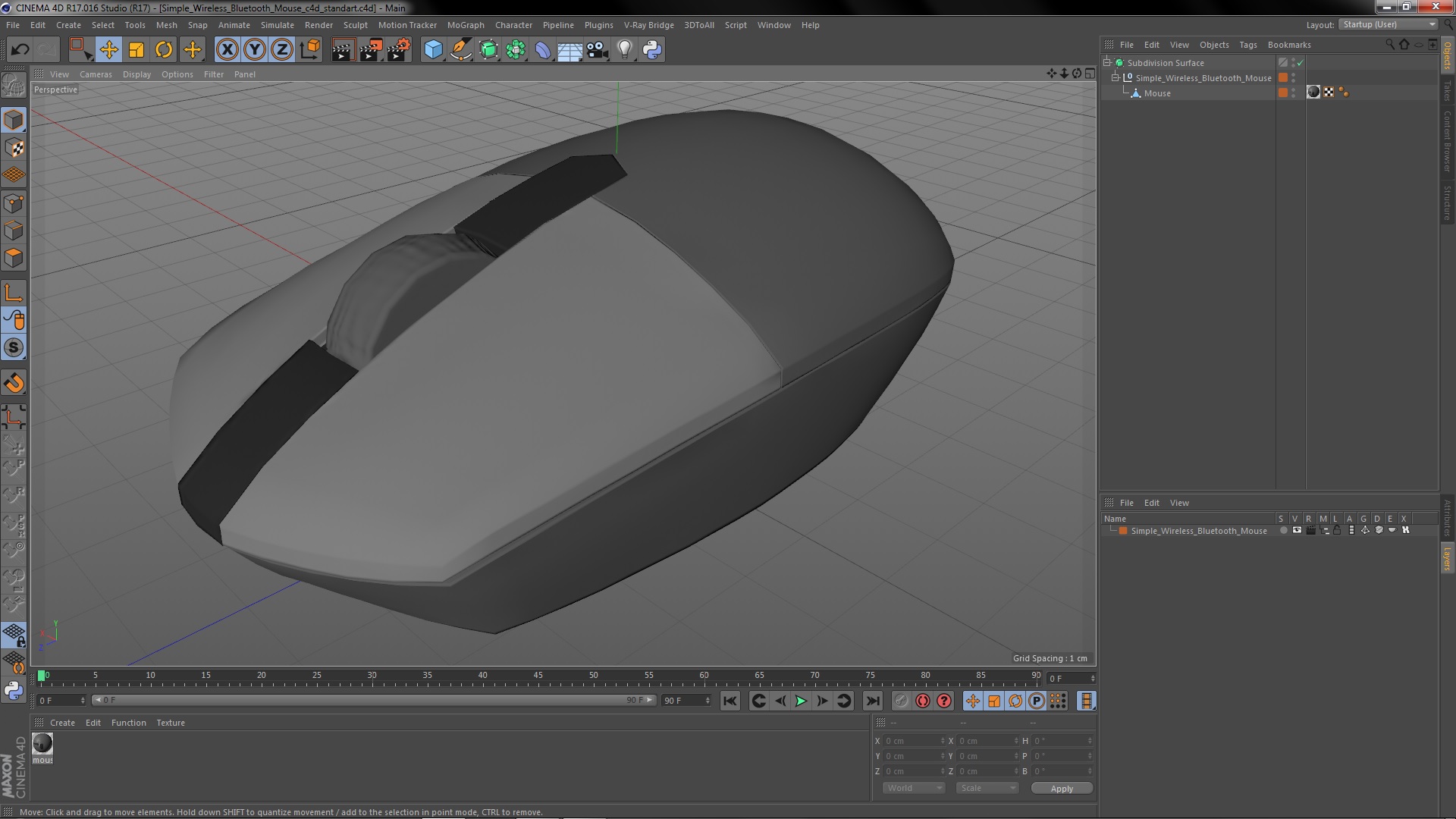Open the viewport Cameras menu

96,74
